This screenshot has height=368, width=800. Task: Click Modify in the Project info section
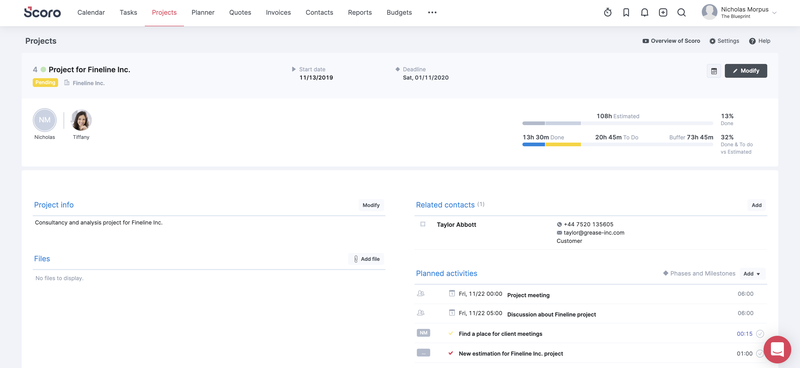tap(371, 205)
